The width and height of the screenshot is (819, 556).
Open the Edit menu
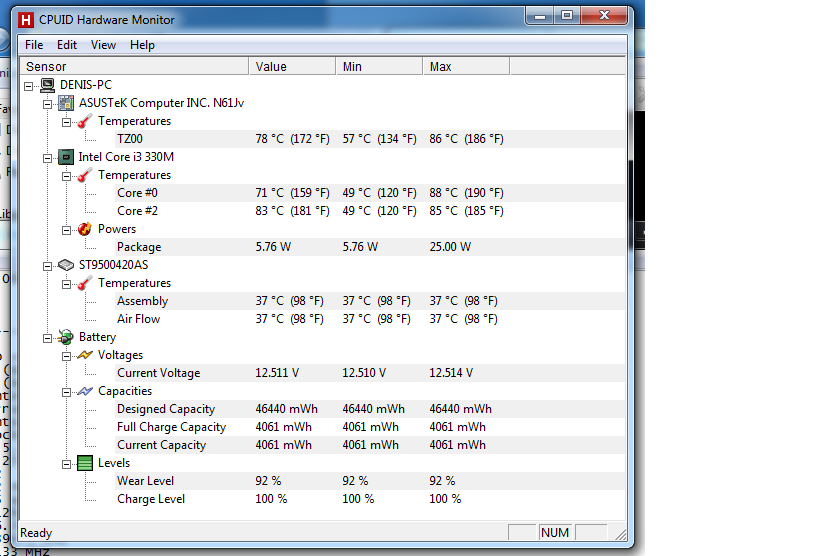coord(67,45)
